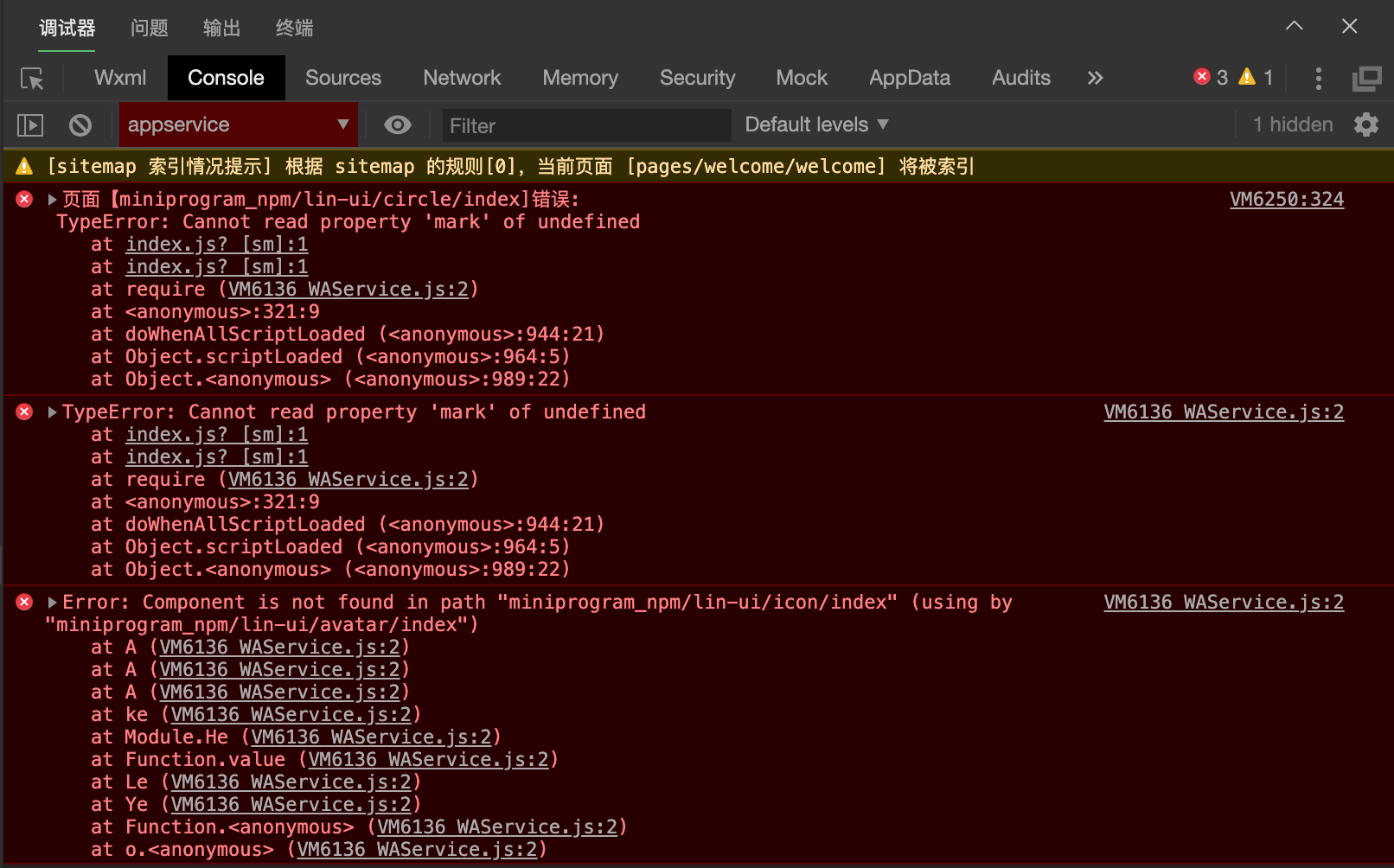The image size is (1394, 868).
Task: Click 'Object.scriptLoaded' line in second error
Action: point(330,547)
